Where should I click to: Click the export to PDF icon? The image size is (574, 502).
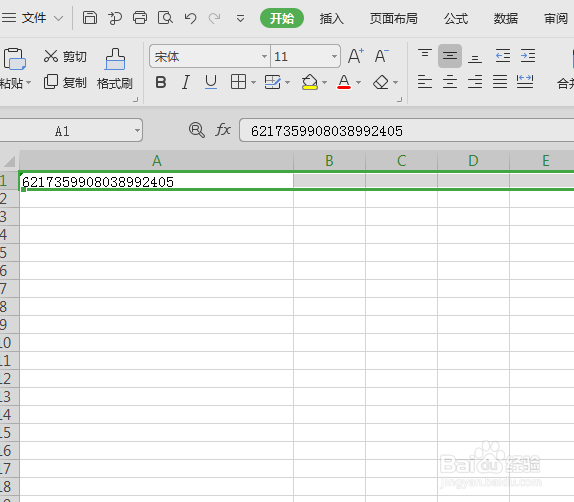click(x=115, y=18)
